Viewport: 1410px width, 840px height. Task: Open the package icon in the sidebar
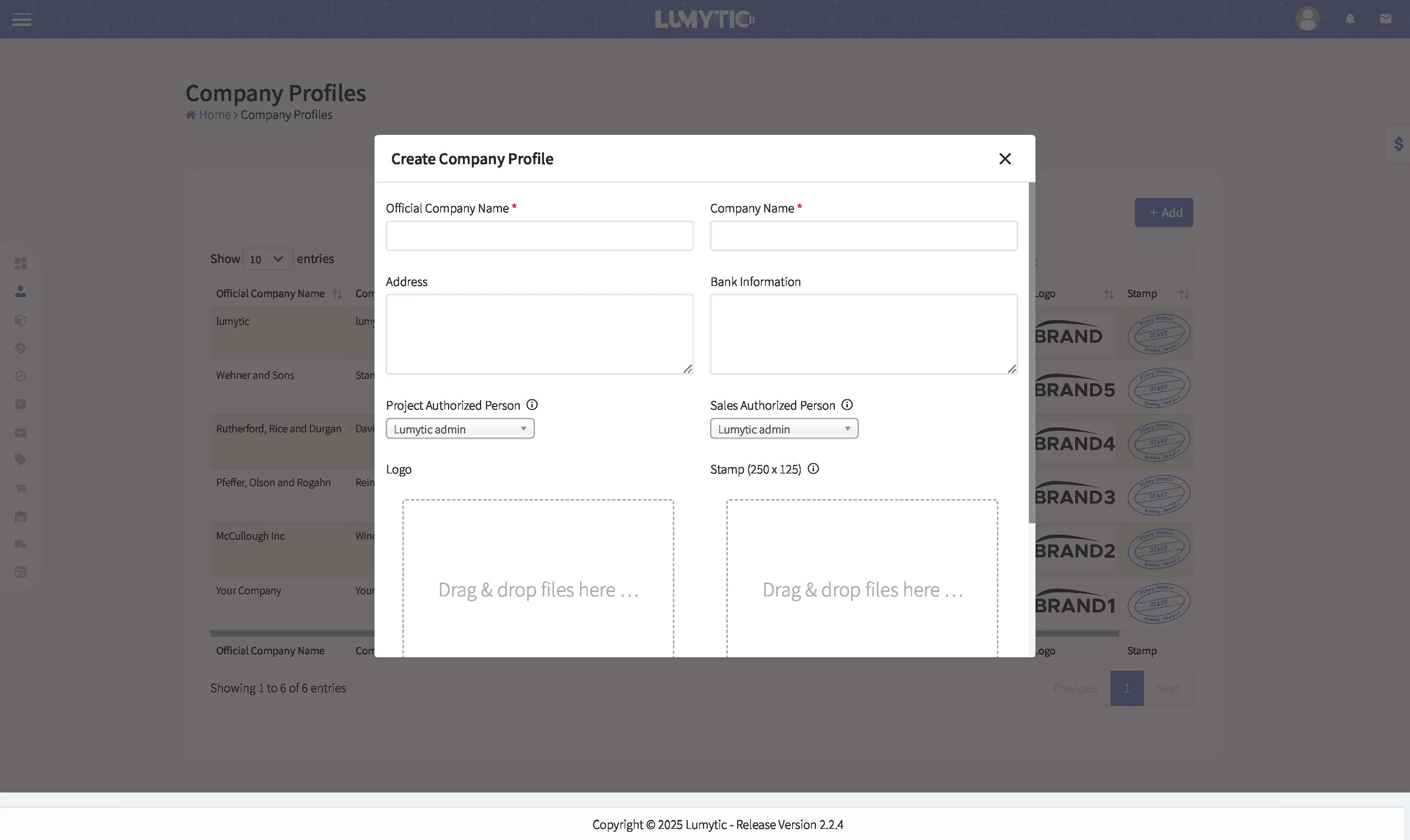tap(20, 320)
